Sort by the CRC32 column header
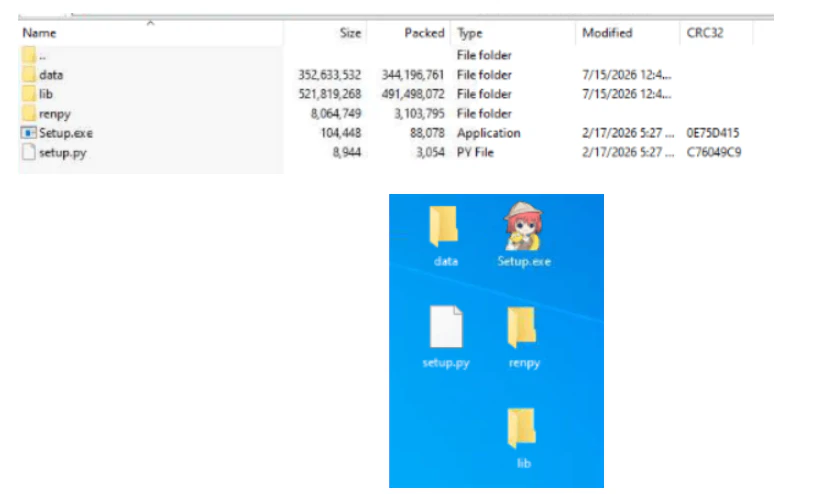The width and height of the screenshot is (817, 494). point(704,33)
